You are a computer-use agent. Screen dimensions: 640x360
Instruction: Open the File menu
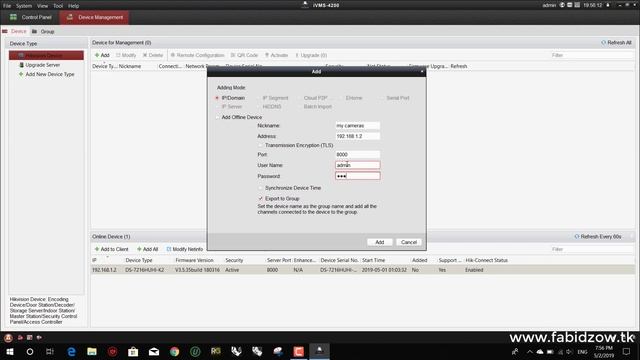coord(7,6)
